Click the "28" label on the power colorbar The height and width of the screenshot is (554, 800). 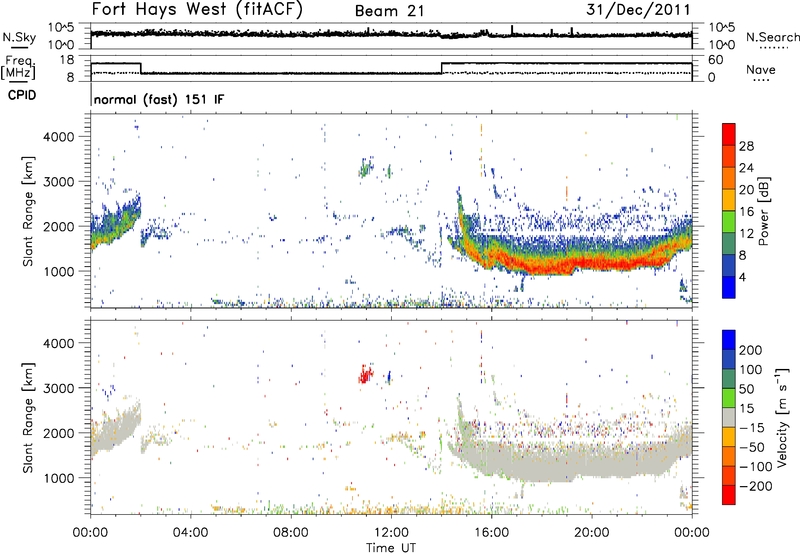[x=746, y=146]
